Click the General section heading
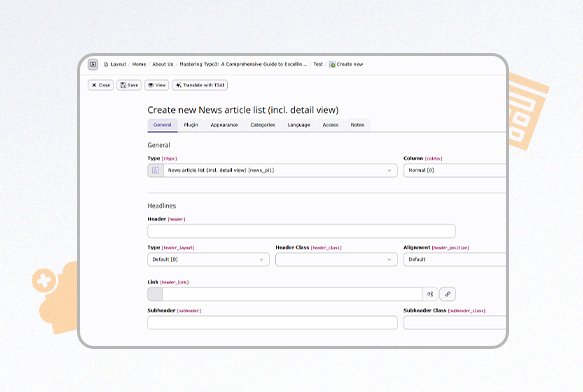 [159, 145]
